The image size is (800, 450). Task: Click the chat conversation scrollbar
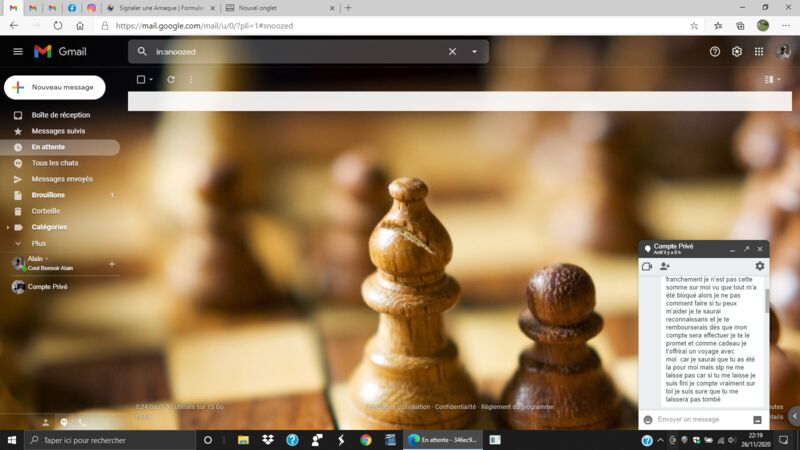click(x=767, y=301)
